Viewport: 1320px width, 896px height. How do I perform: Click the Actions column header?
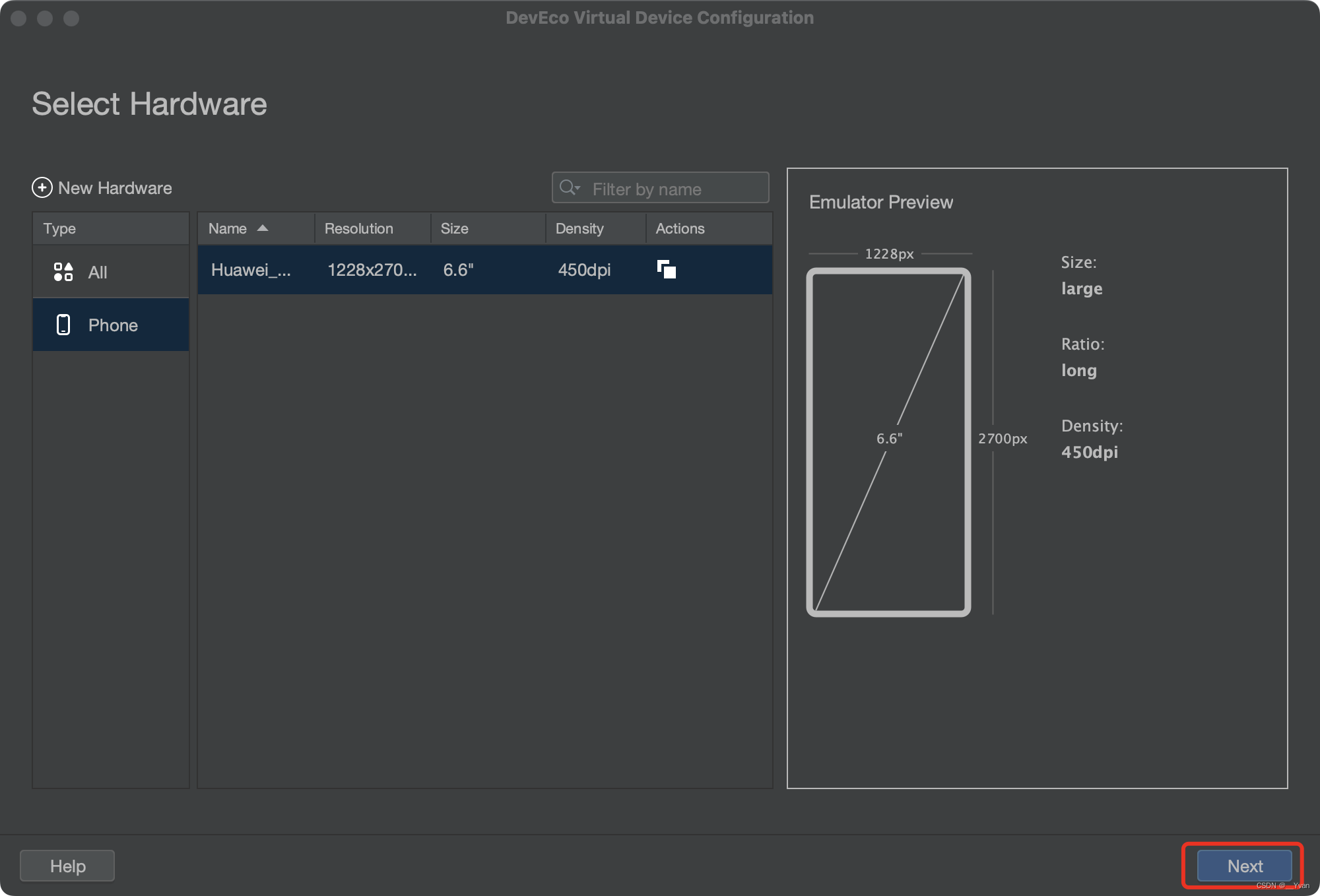pos(680,228)
